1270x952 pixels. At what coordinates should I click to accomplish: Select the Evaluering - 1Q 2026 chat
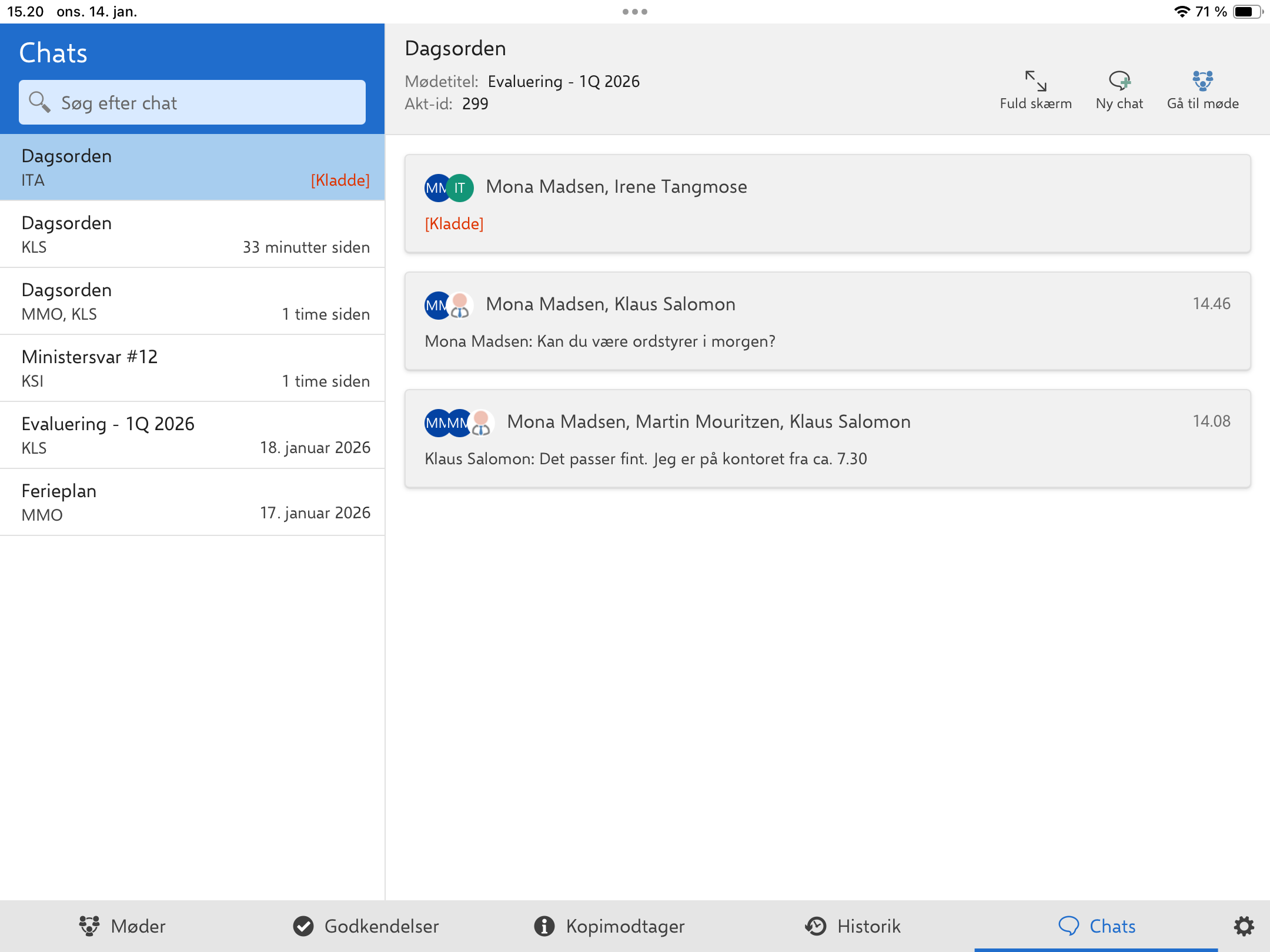coord(192,435)
